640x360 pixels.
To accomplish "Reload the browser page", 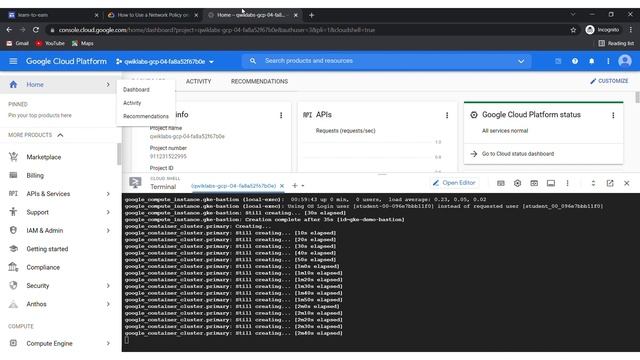I will (x=36, y=30).
